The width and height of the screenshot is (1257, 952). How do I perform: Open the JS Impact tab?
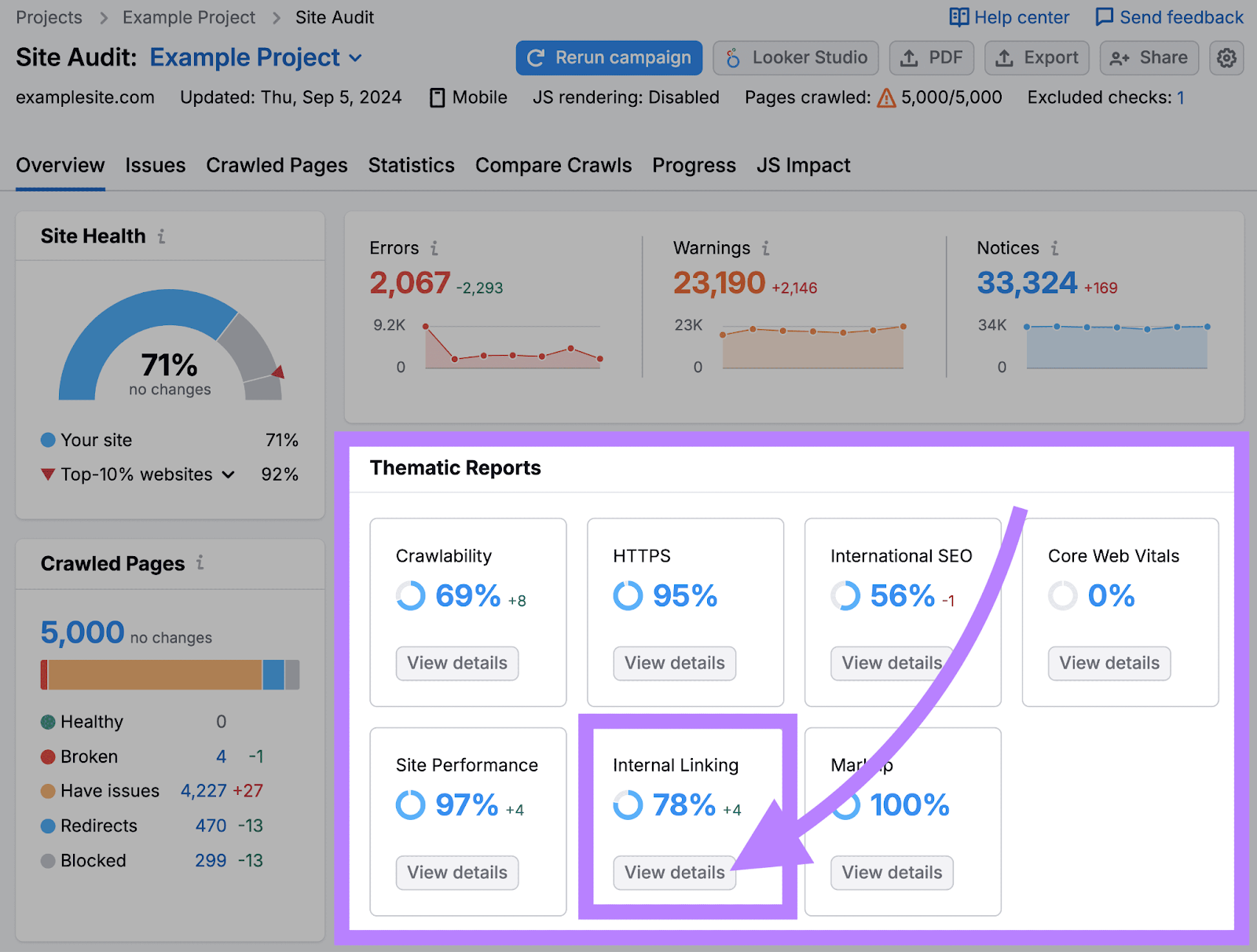804,165
